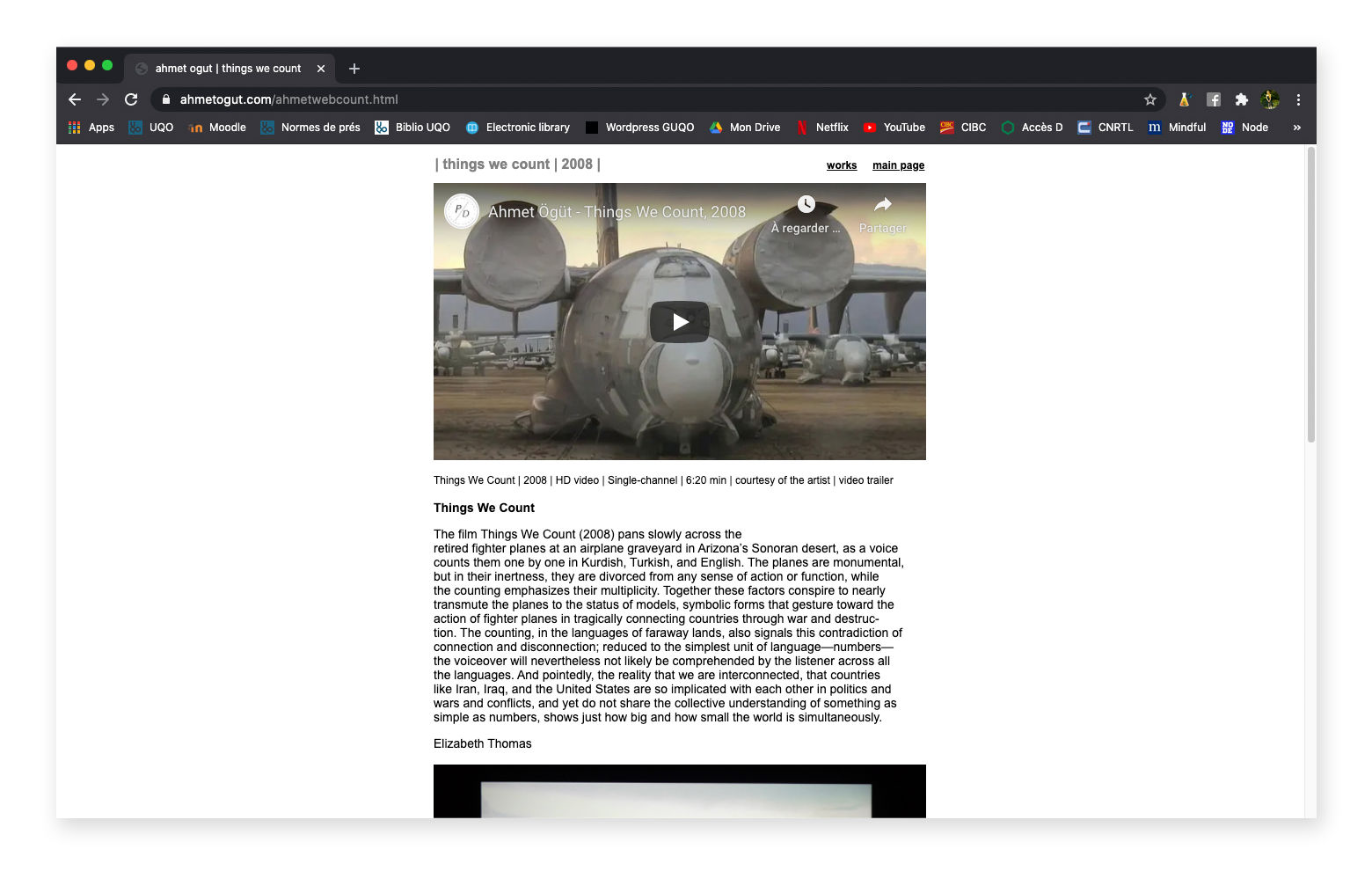
Task: Click the Facebook extension icon
Action: [1214, 99]
